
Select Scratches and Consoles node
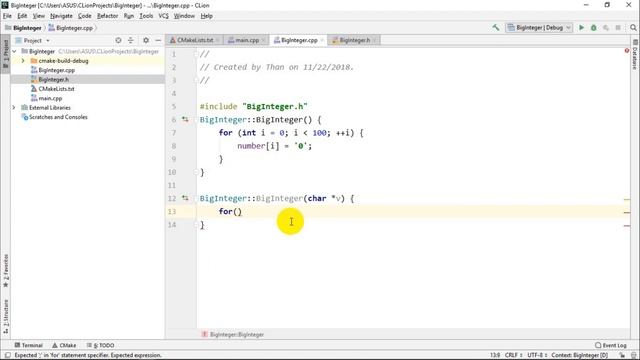click(x=58, y=117)
